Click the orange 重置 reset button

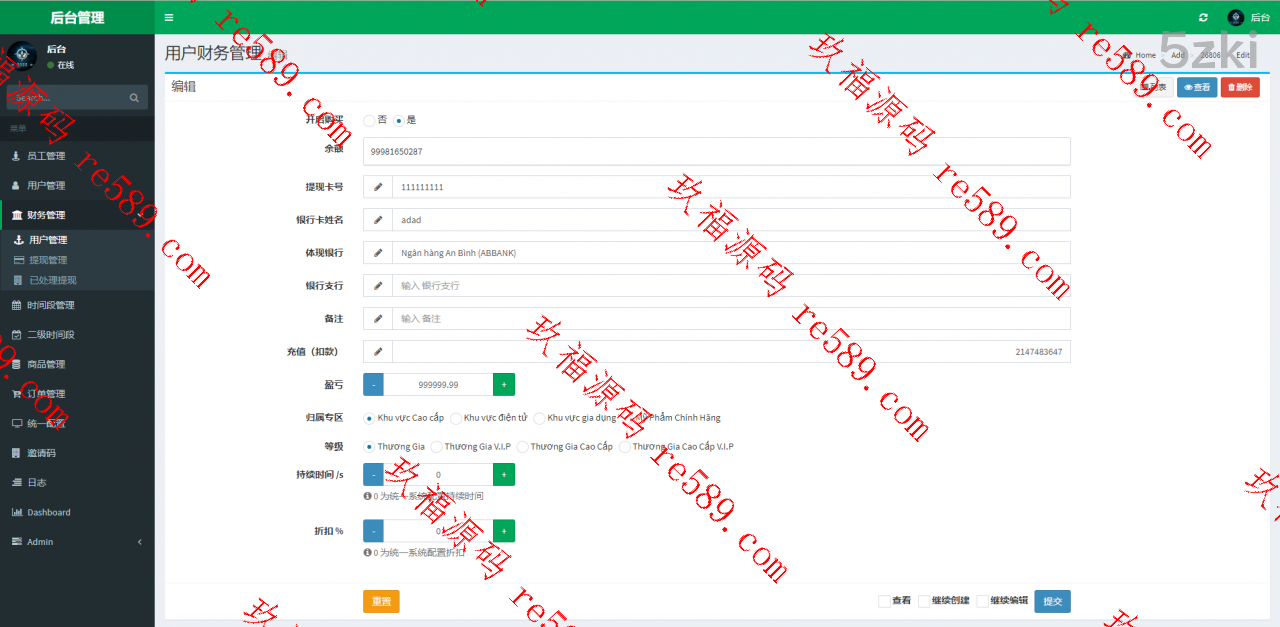point(381,601)
